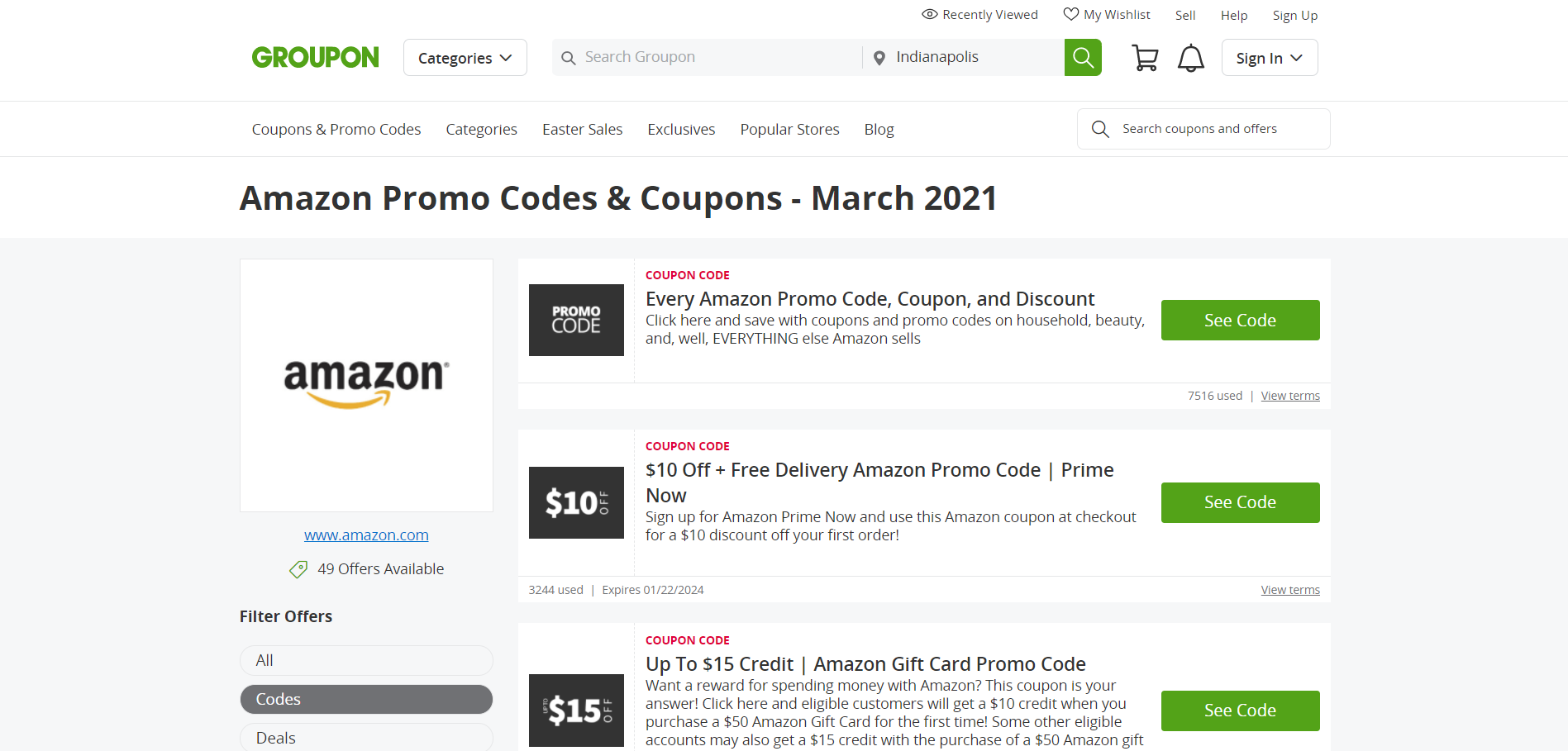Click the Groupon logo
Screen dimensions: 1568x751
[315, 57]
